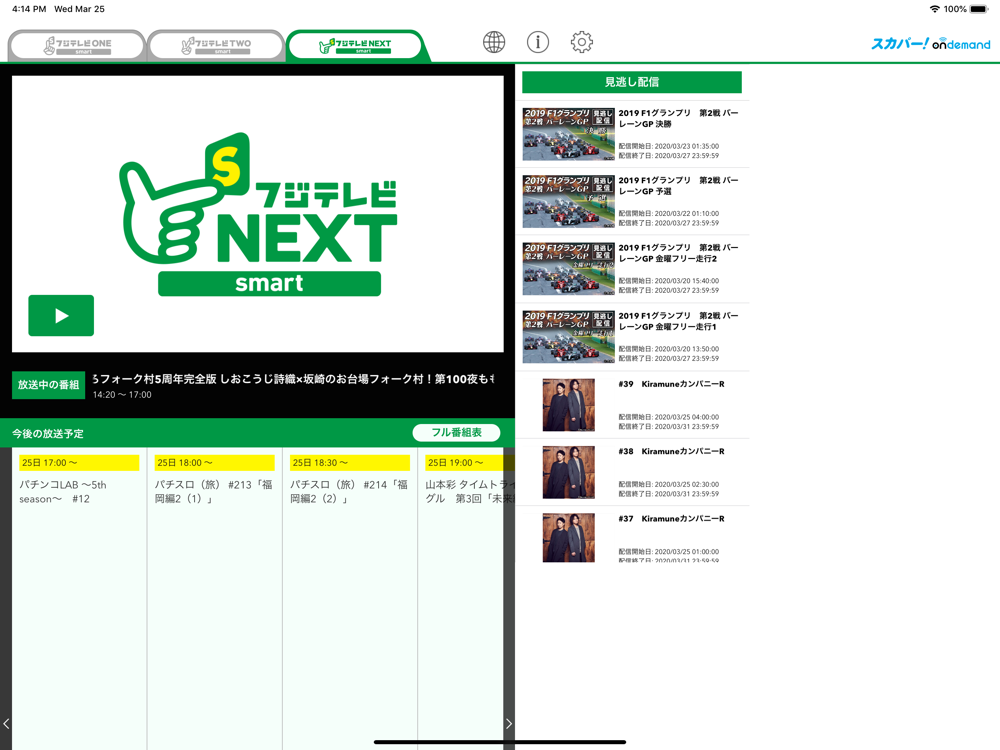Viewport: 1000px width, 750px height.
Task: Select the #39 Kiramuneカンパニー-R title
Action: coord(672,384)
